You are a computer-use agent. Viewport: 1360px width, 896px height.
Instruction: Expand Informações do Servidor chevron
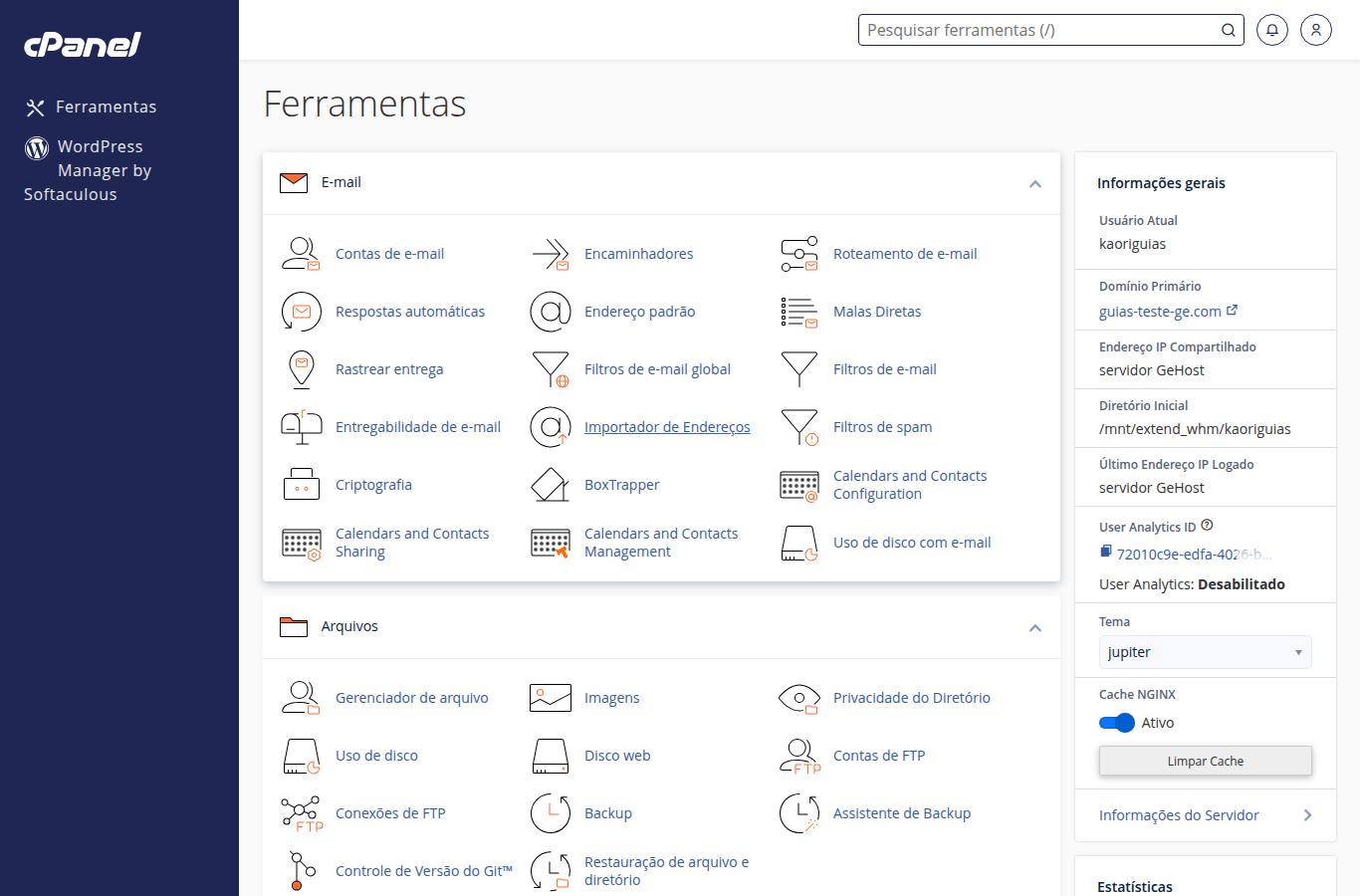tap(1307, 815)
